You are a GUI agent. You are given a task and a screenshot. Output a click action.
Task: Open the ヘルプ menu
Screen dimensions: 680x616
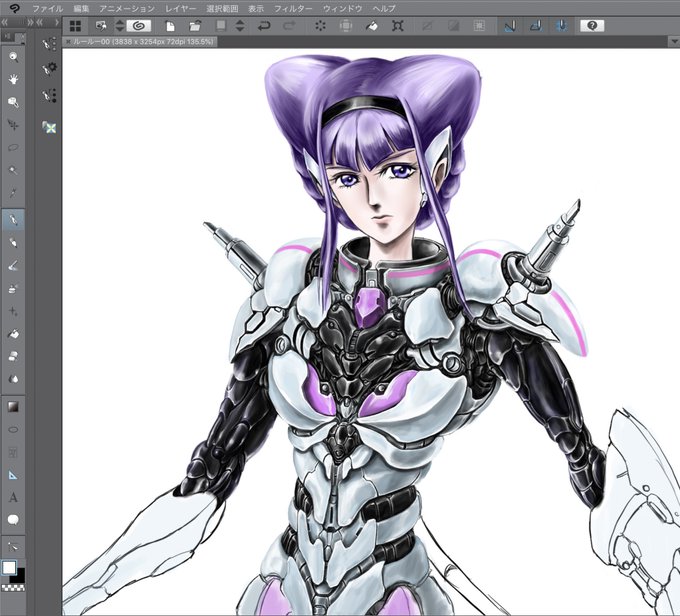point(384,8)
